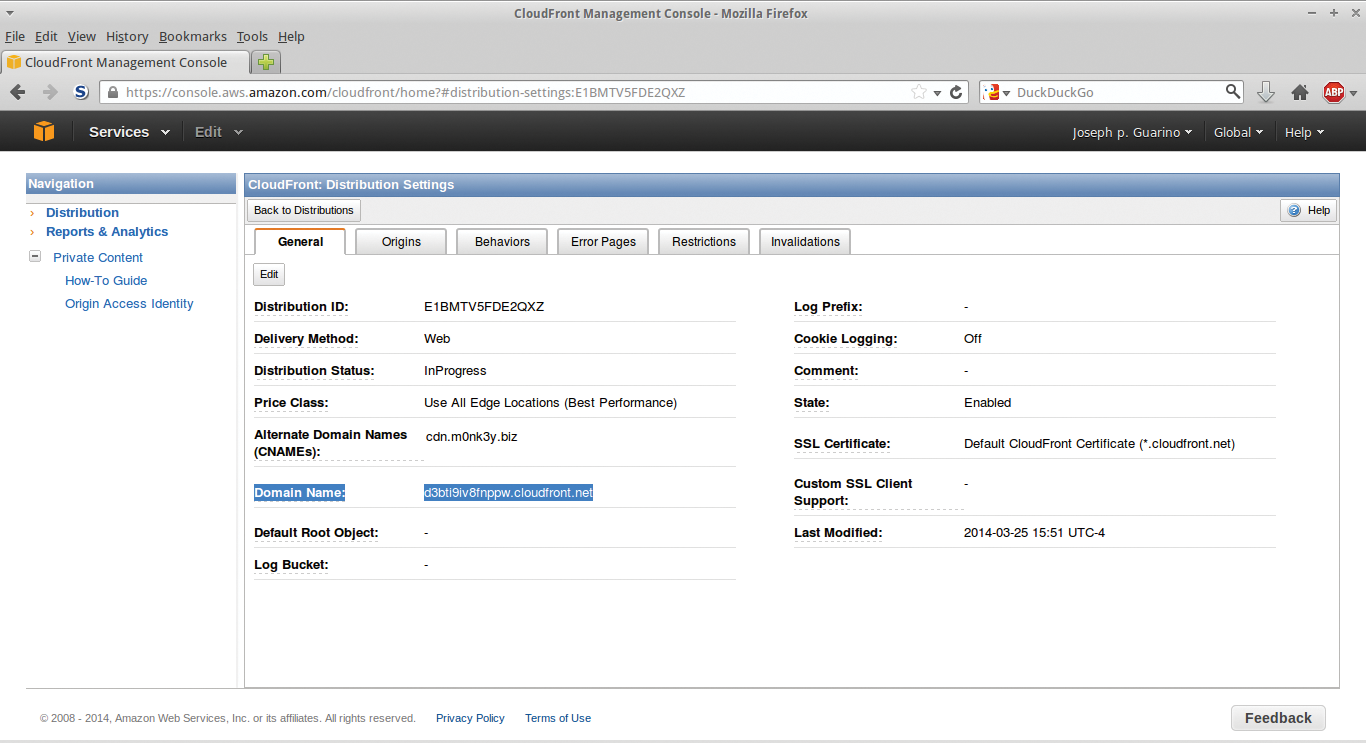Viewport: 1366px width, 743px height.
Task: Click the Domain Name label
Action: (300, 493)
